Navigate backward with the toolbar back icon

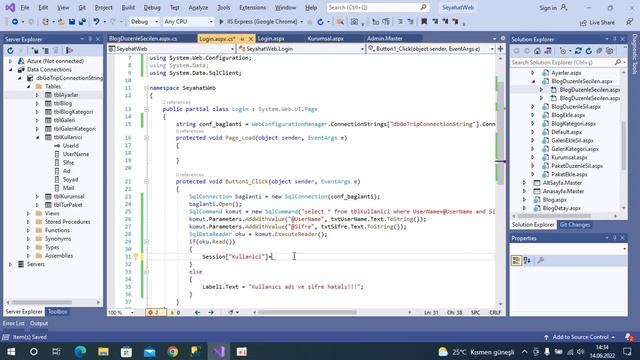[x=15, y=22]
